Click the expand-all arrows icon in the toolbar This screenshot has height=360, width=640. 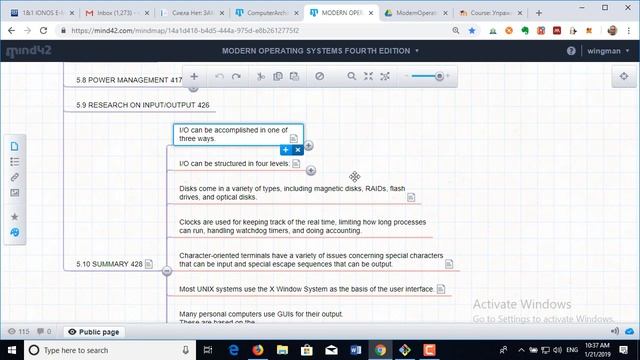point(385,76)
